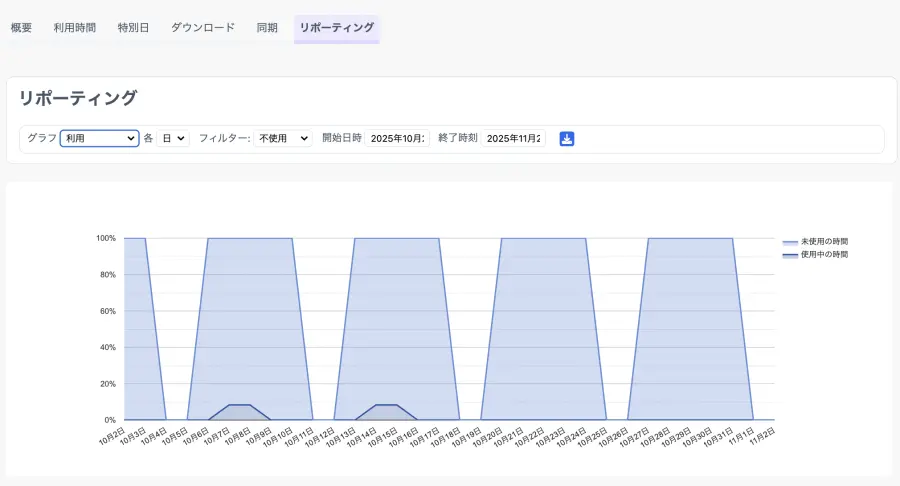This screenshot has width=900, height=486.
Task: Open the フィルター dropdown showing 不使用
Action: 283,139
